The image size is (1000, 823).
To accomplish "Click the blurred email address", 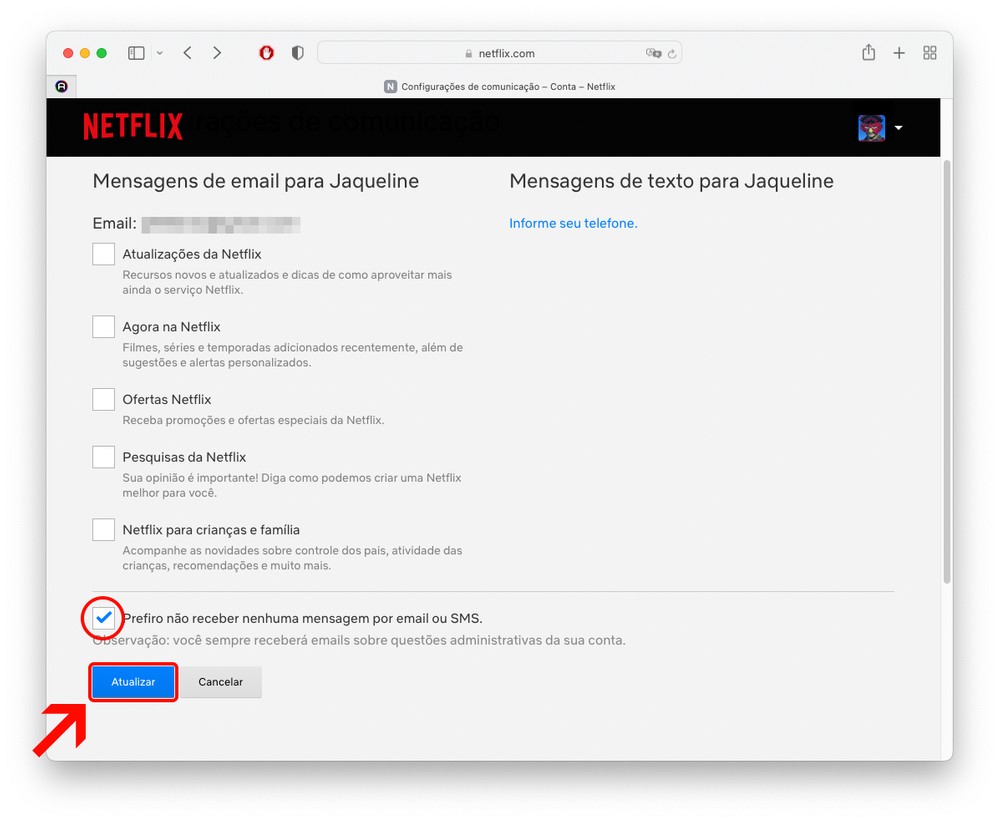I will (221, 225).
